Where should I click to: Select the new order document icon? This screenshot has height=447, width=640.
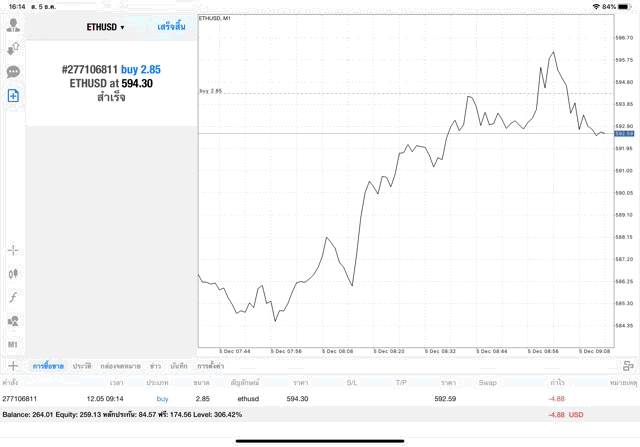(x=13, y=96)
